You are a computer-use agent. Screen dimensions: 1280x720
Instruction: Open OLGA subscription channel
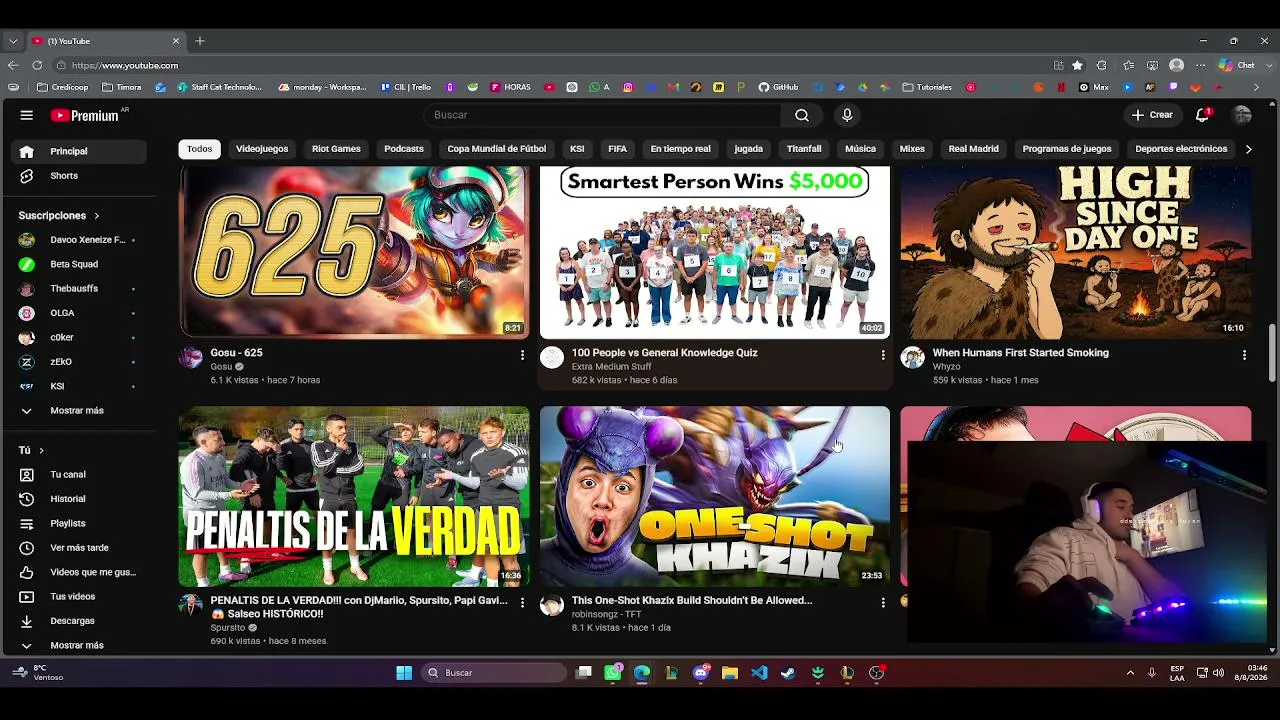(80, 313)
